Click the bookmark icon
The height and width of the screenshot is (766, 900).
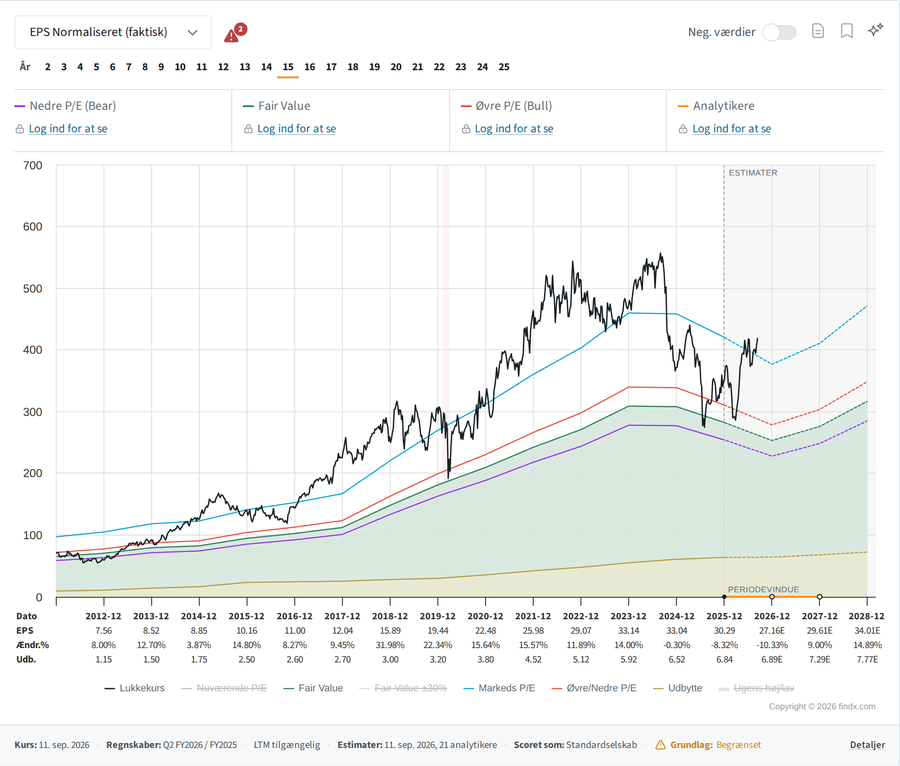click(x=847, y=31)
